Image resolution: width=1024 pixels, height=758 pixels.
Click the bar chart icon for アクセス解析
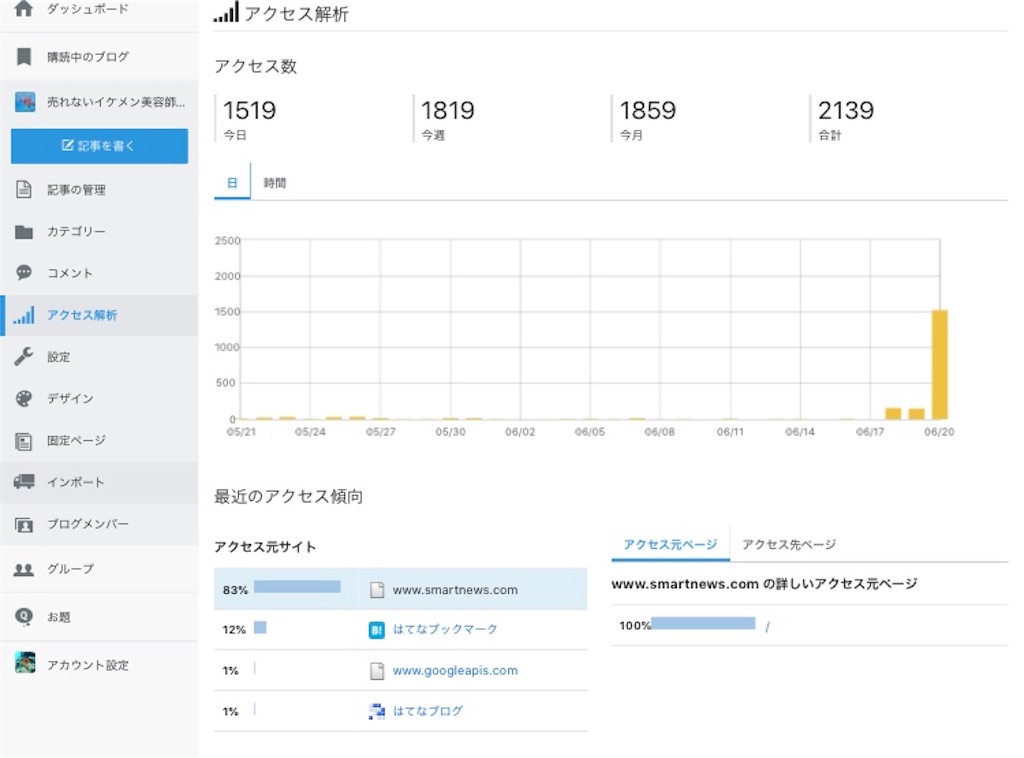pos(24,315)
